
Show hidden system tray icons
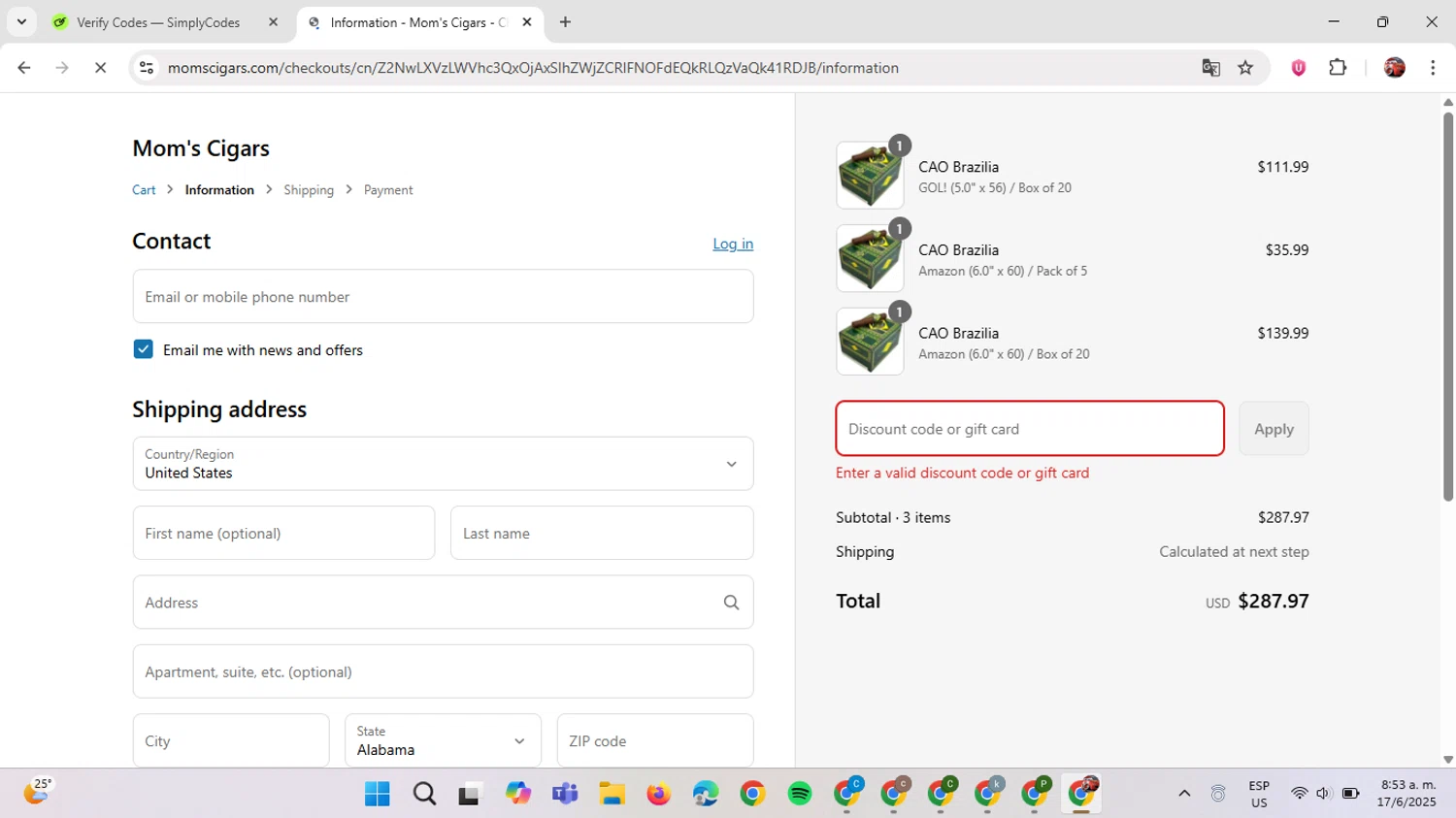pos(1184,794)
